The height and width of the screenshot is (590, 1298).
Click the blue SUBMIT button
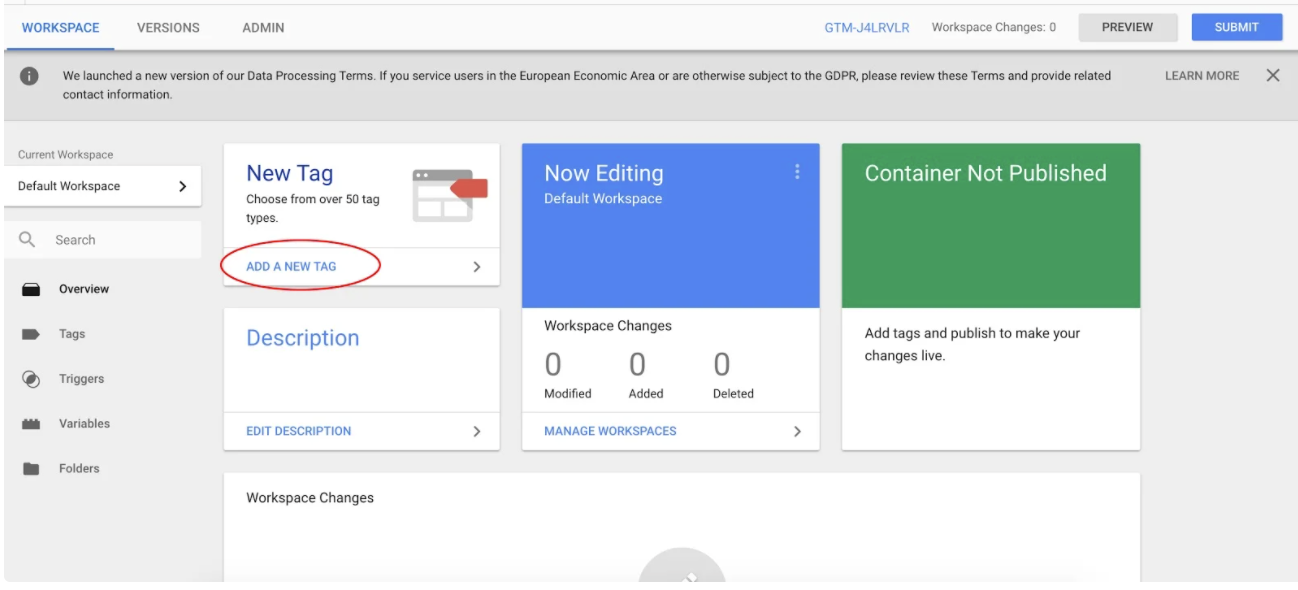click(x=1236, y=27)
